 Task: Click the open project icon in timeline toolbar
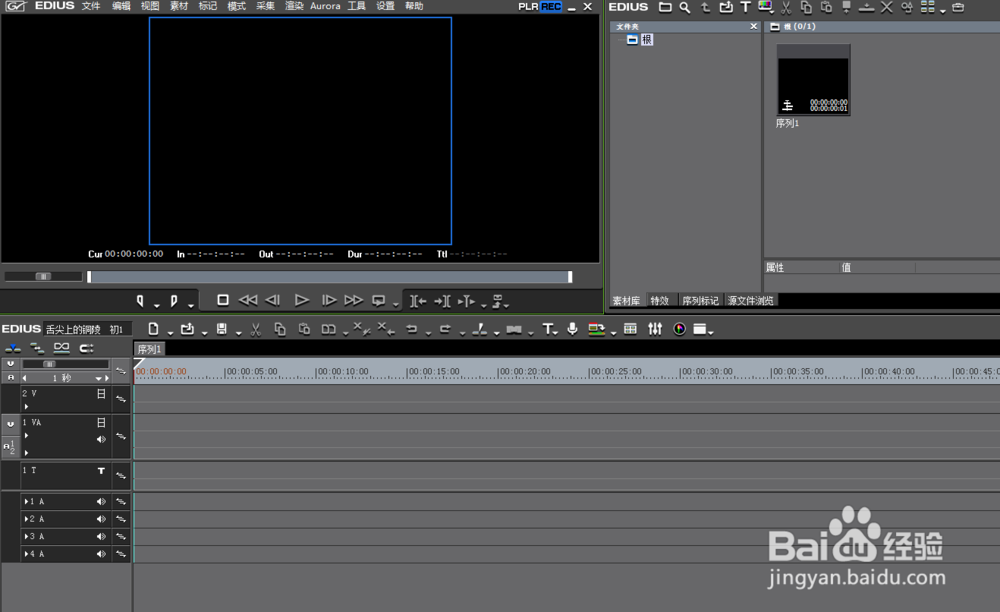[x=187, y=329]
